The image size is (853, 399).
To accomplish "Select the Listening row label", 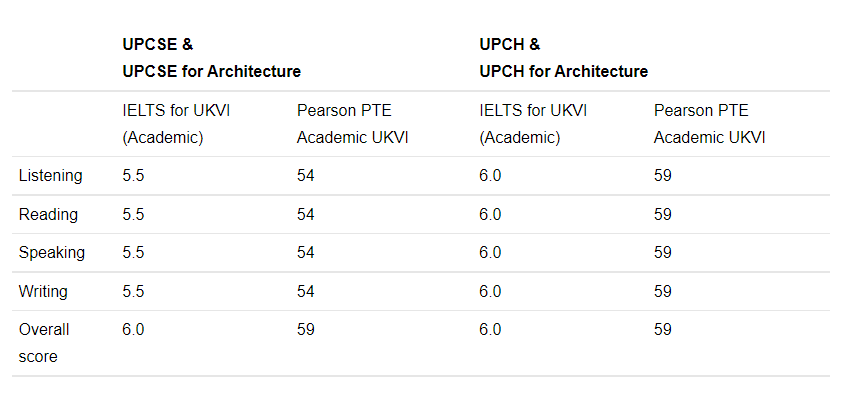I will [x=51, y=176].
